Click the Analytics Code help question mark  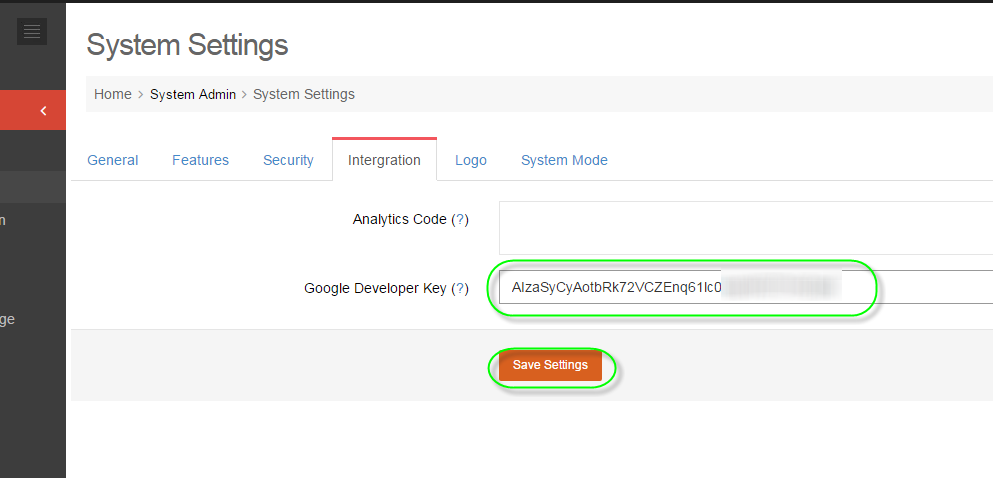coord(460,219)
